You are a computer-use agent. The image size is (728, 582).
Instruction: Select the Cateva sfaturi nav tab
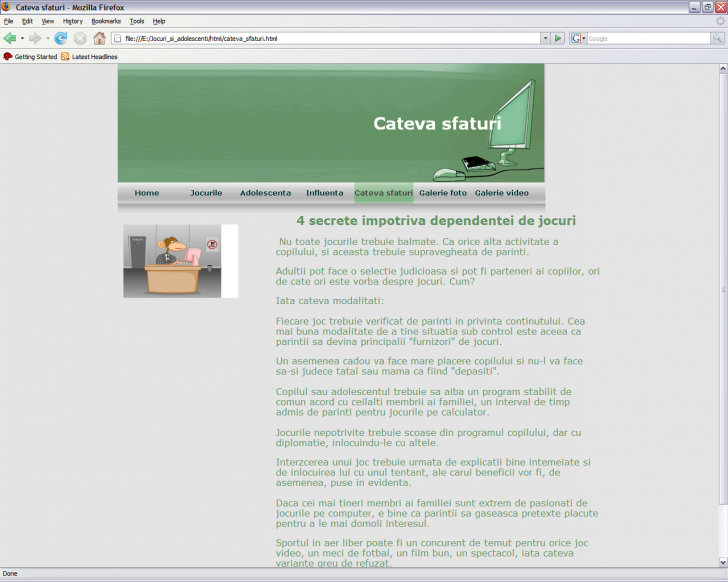click(x=384, y=193)
